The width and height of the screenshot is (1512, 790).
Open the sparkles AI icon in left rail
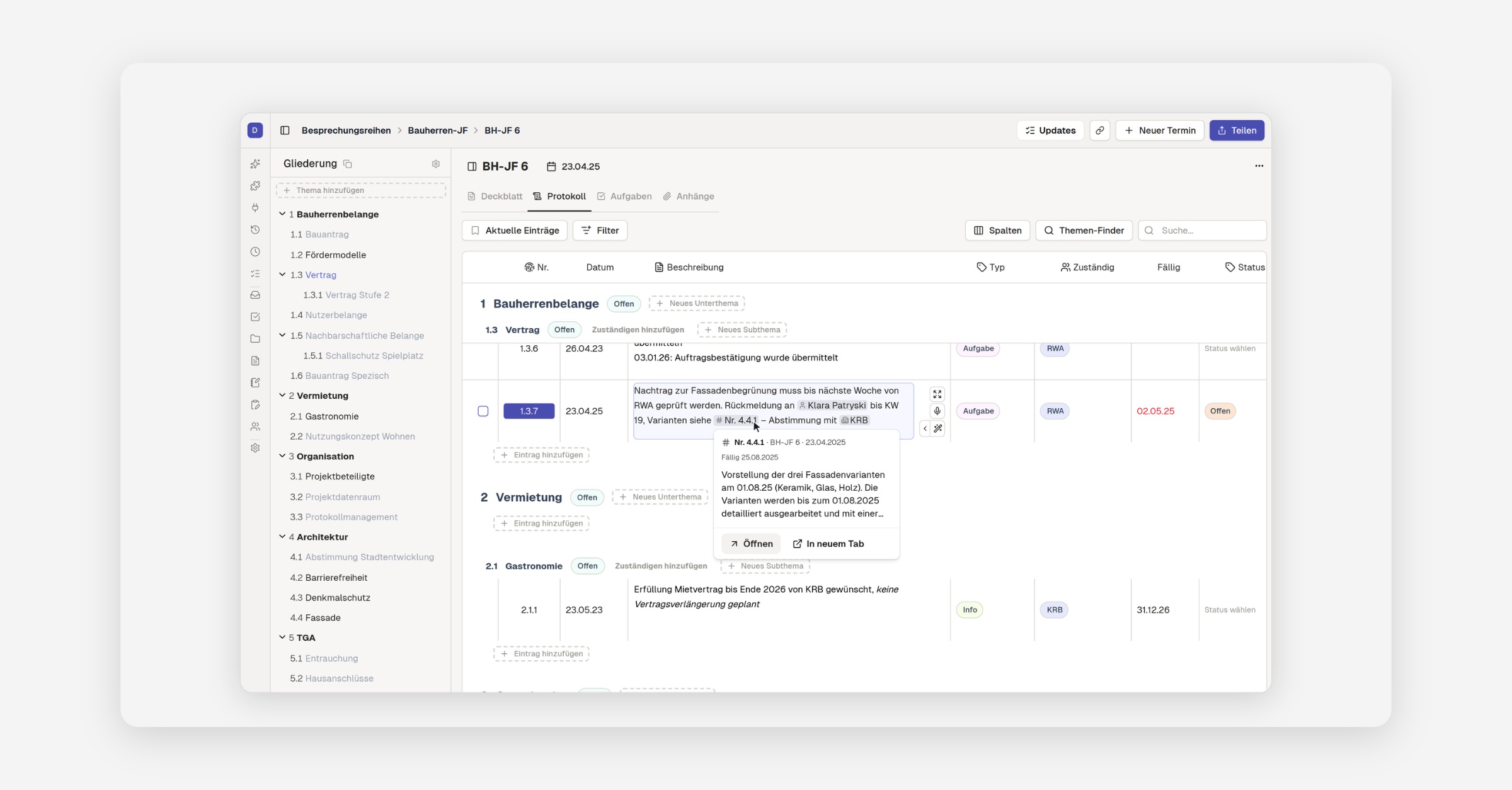click(255, 164)
